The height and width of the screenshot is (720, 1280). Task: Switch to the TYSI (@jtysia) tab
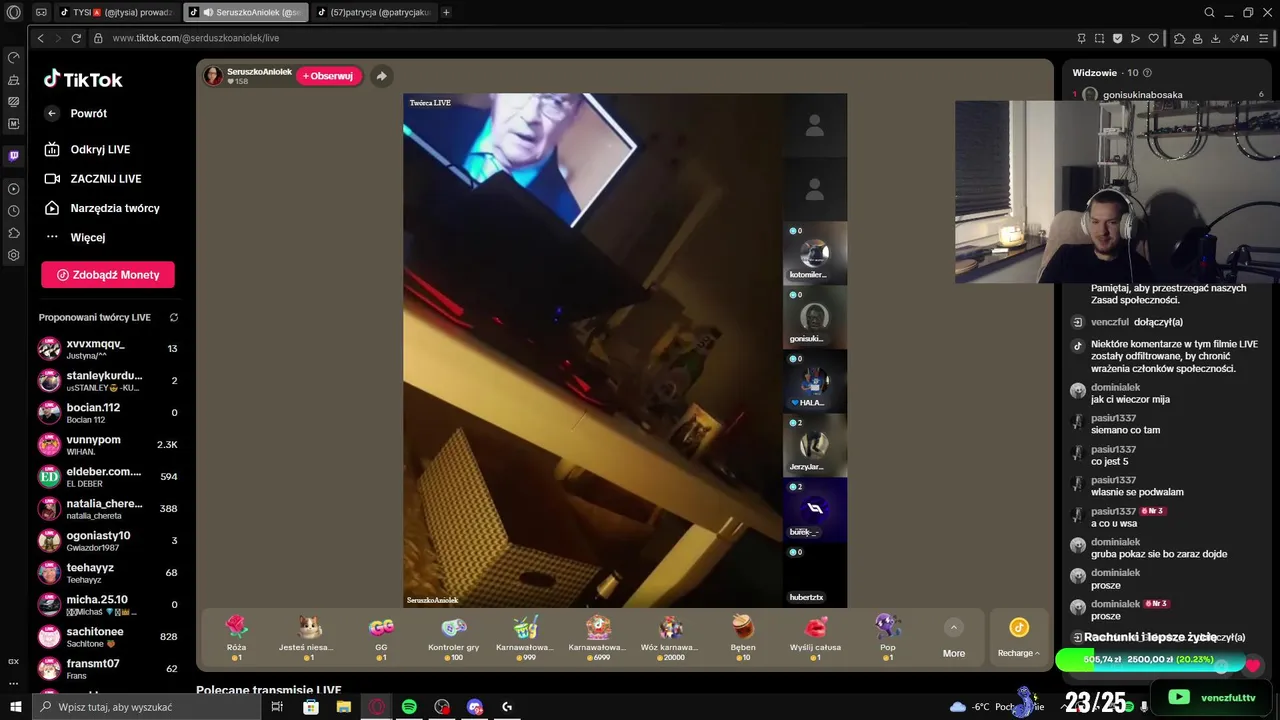click(x=117, y=12)
